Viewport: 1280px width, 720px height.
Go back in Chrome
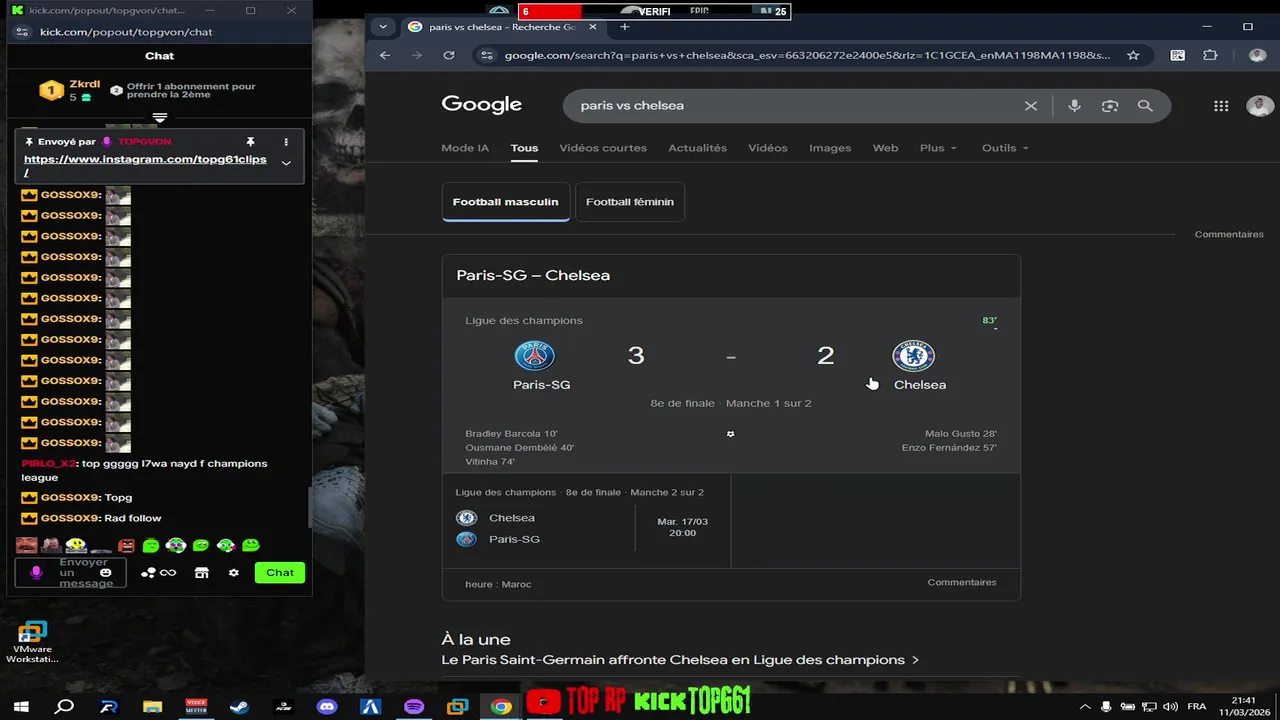pyautogui.click(x=385, y=55)
